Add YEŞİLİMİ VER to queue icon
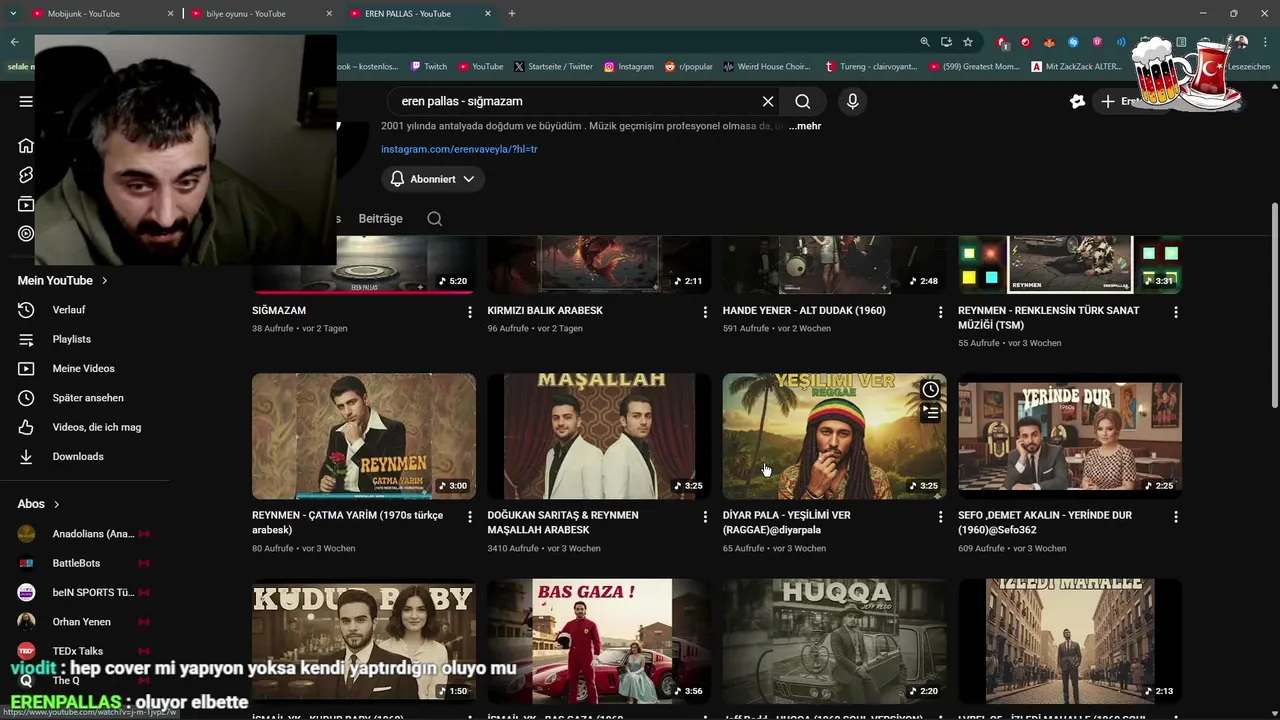Image resolution: width=1280 pixels, height=720 pixels. [x=931, y=412]
